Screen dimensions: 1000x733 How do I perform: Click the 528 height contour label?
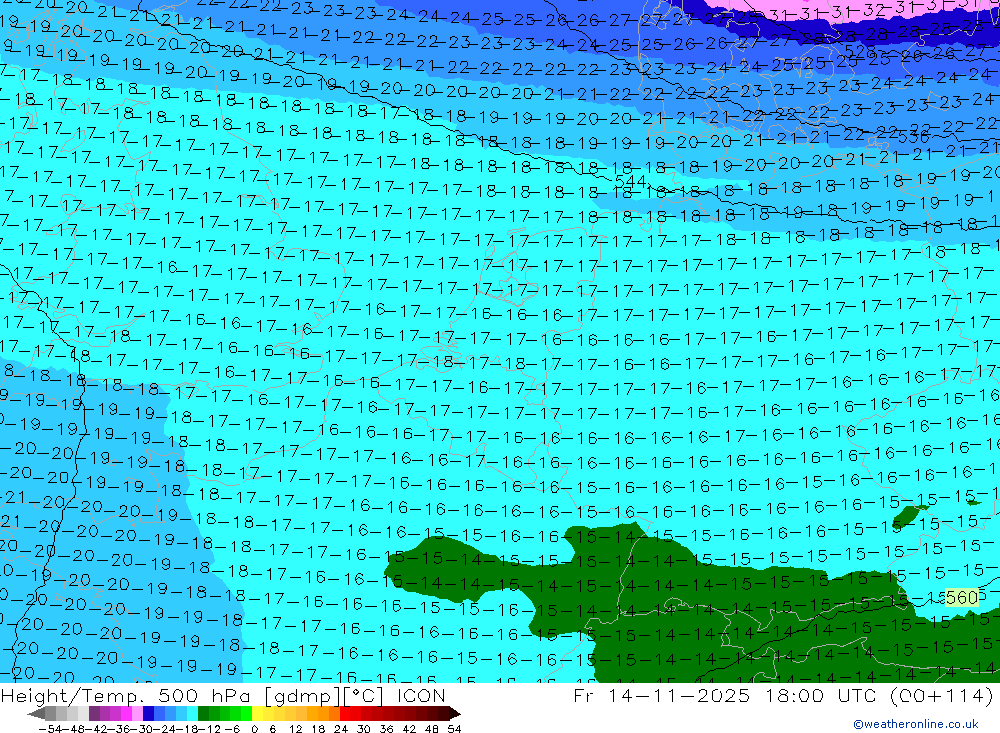859,52
